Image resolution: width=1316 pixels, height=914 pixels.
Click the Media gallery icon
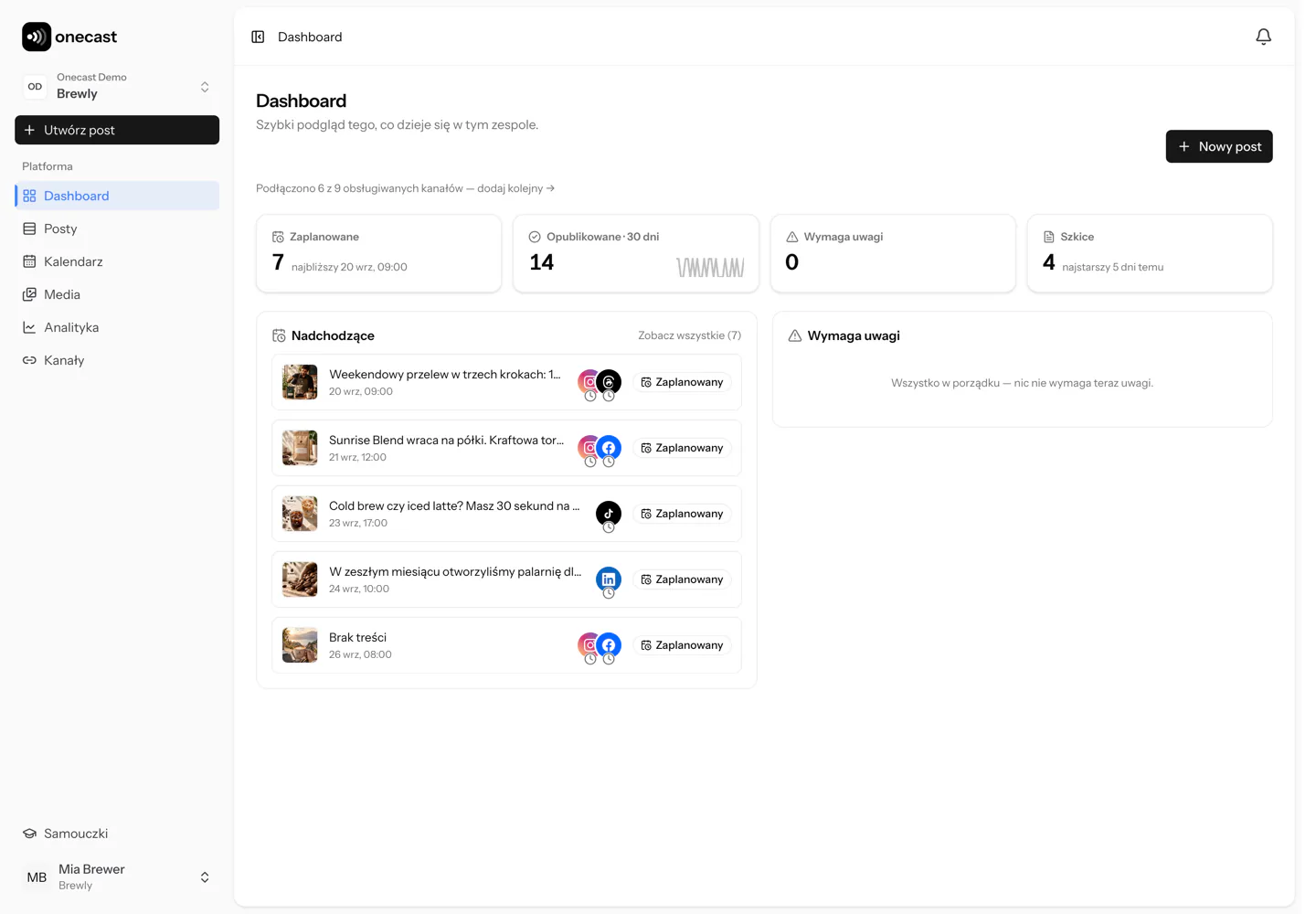[29, 294]
